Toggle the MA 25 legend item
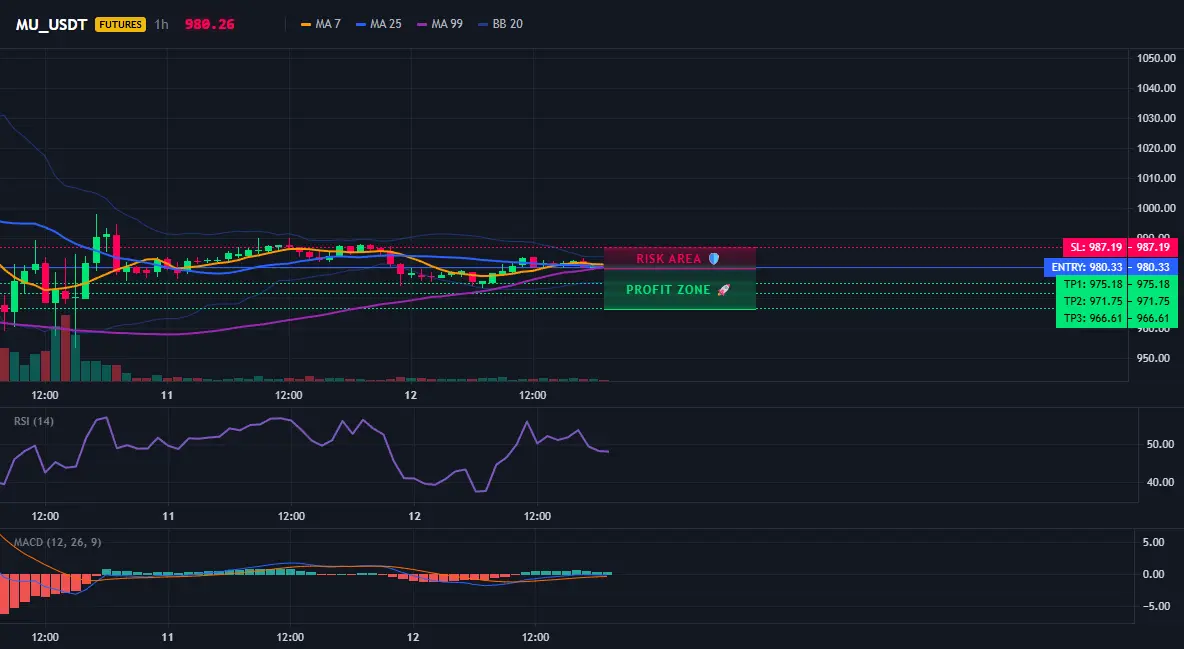 pyautogui.click(x=378, y=24)
